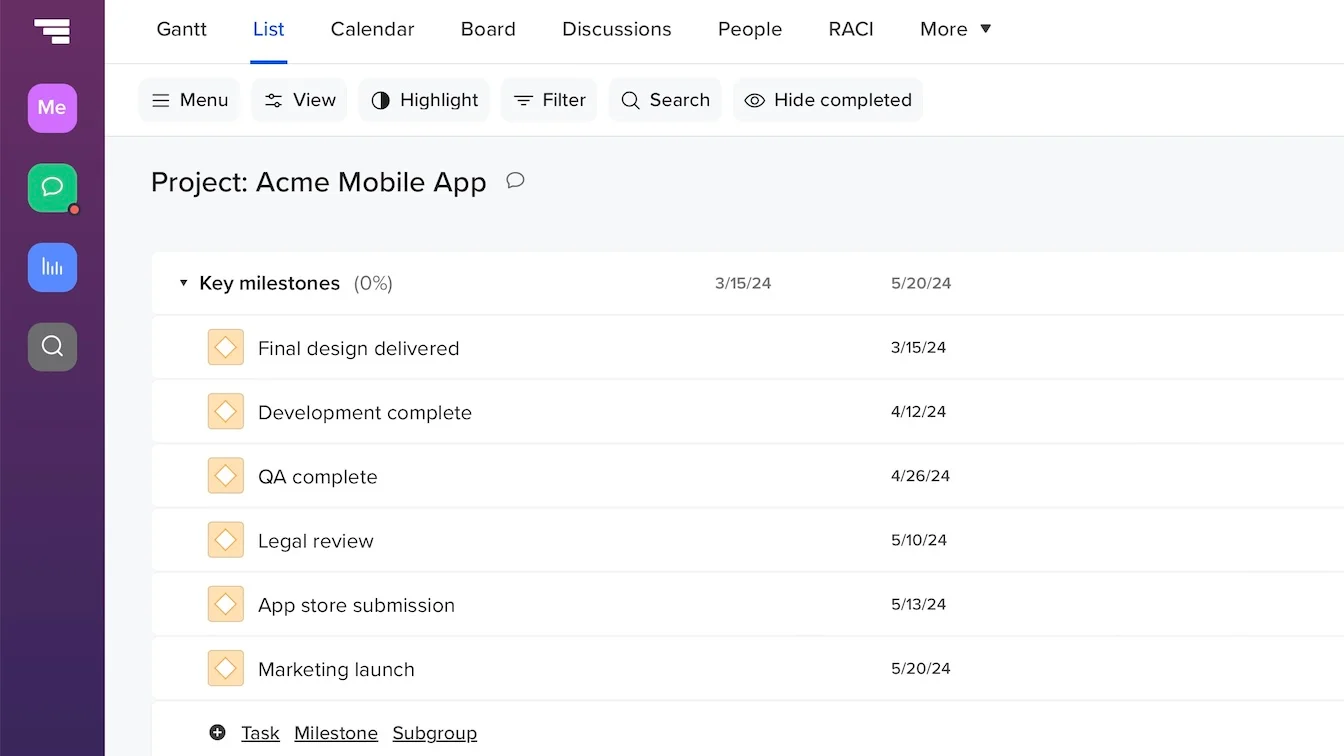The width and height of the screenshot is (1344, 756).
Task: Switch to the Calendar tab
Action: pos(372,29)
